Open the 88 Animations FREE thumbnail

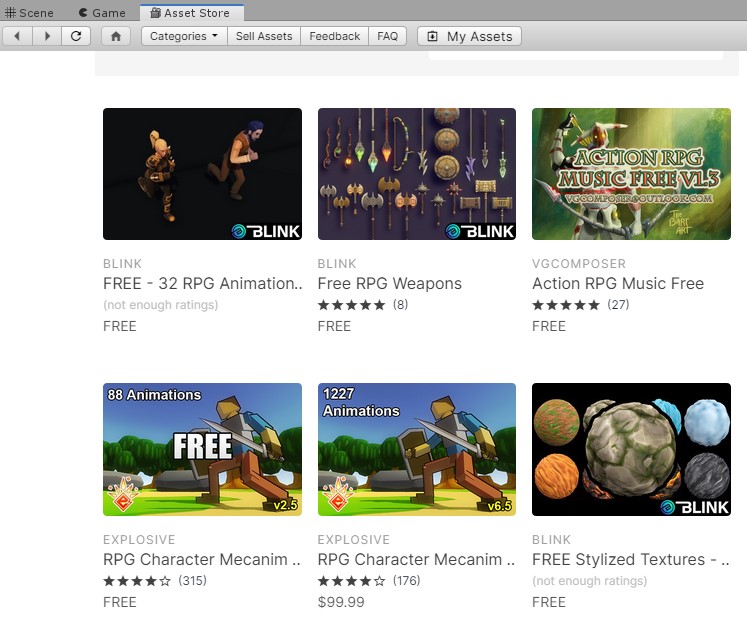(202, 449)
